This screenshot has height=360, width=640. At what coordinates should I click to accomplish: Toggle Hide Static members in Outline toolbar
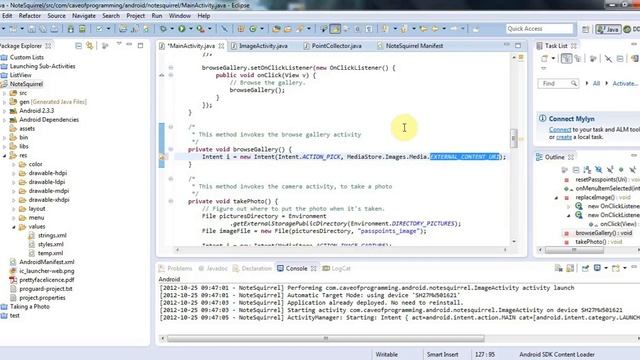click(610, 169)
